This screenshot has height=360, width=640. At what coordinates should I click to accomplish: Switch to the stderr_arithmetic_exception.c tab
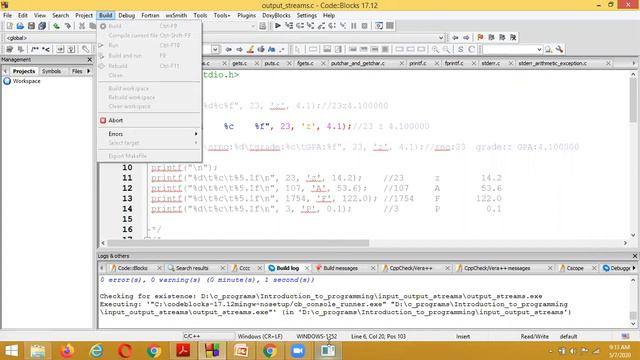553,63
